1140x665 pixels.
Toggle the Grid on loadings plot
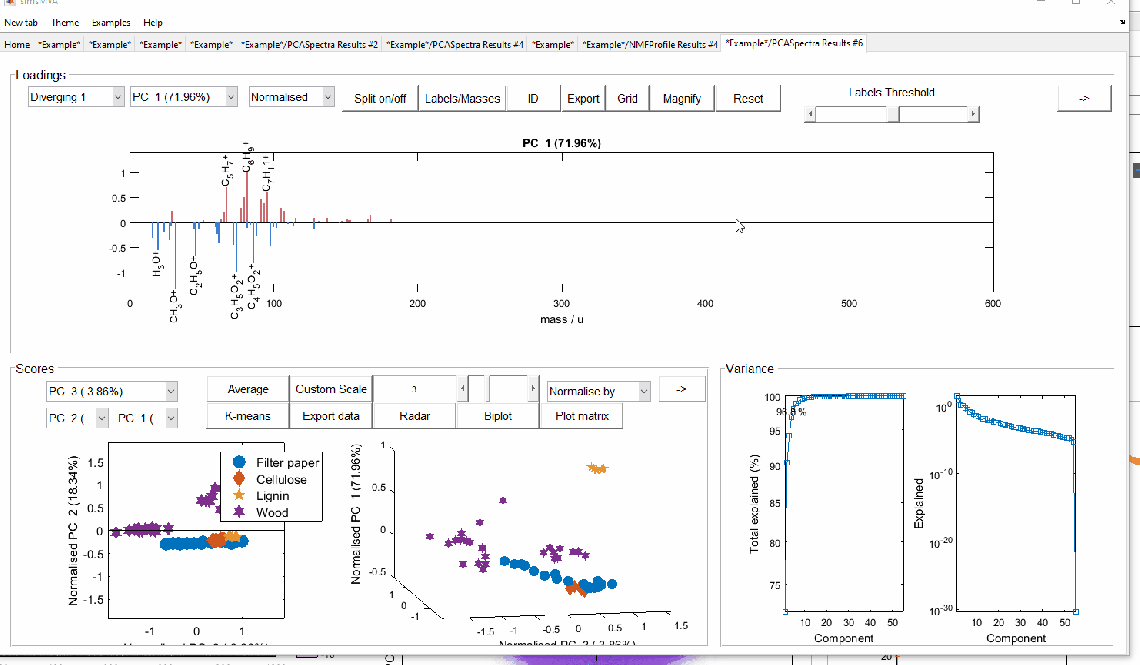point(627,98)
